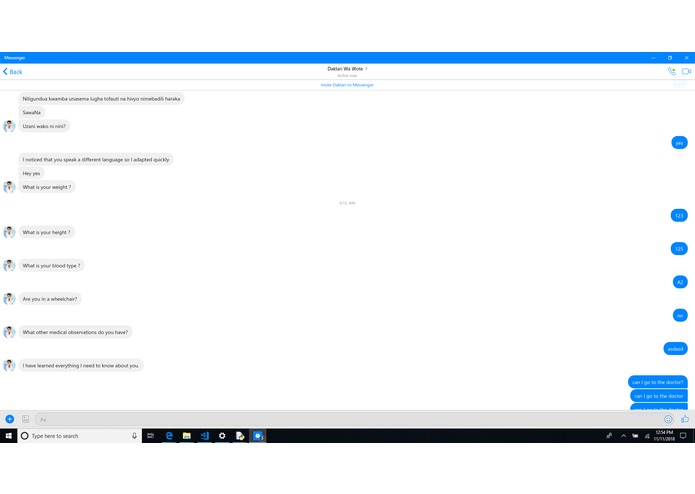
Task: Select the 'I noticed that you speak a different language' message
Action: coord(96,159)
